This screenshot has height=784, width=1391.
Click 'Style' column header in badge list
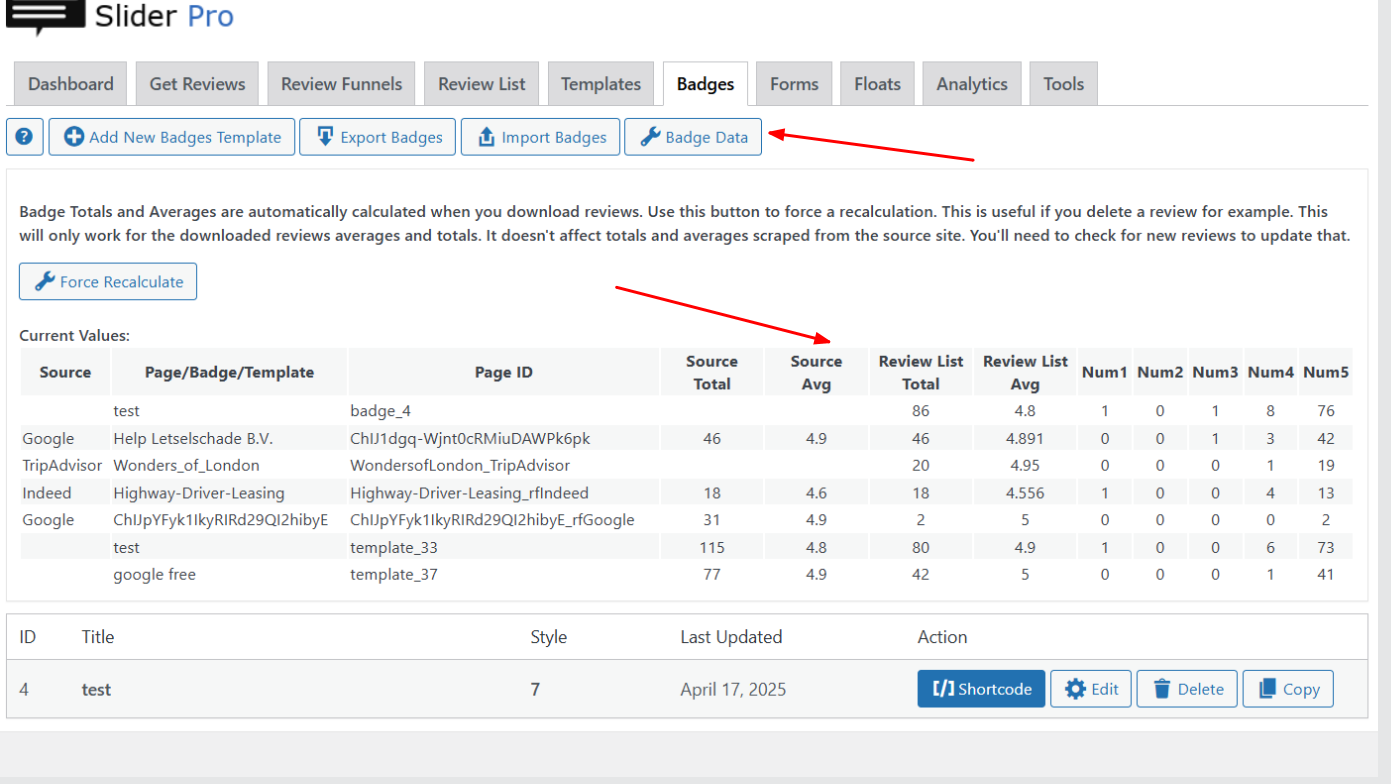[x=549, y=637]
